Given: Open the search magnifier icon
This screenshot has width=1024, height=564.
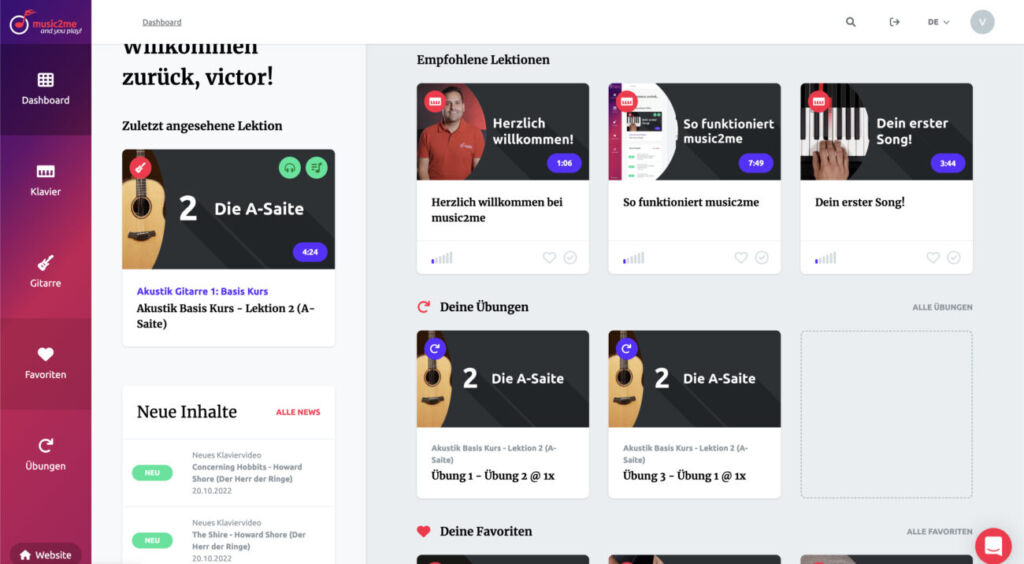Looking at the screenshot, I should [x=850, y=22].
